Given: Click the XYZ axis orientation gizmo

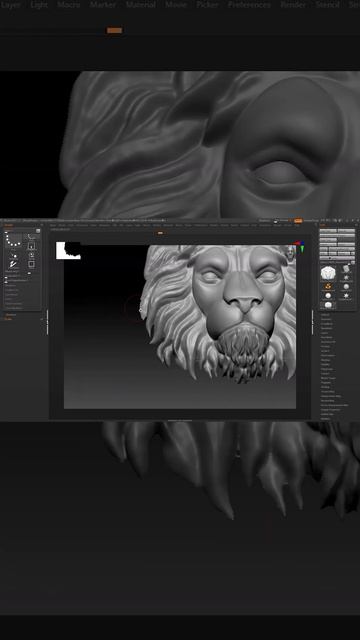Looking at the screenshot, I should point(300,246).
